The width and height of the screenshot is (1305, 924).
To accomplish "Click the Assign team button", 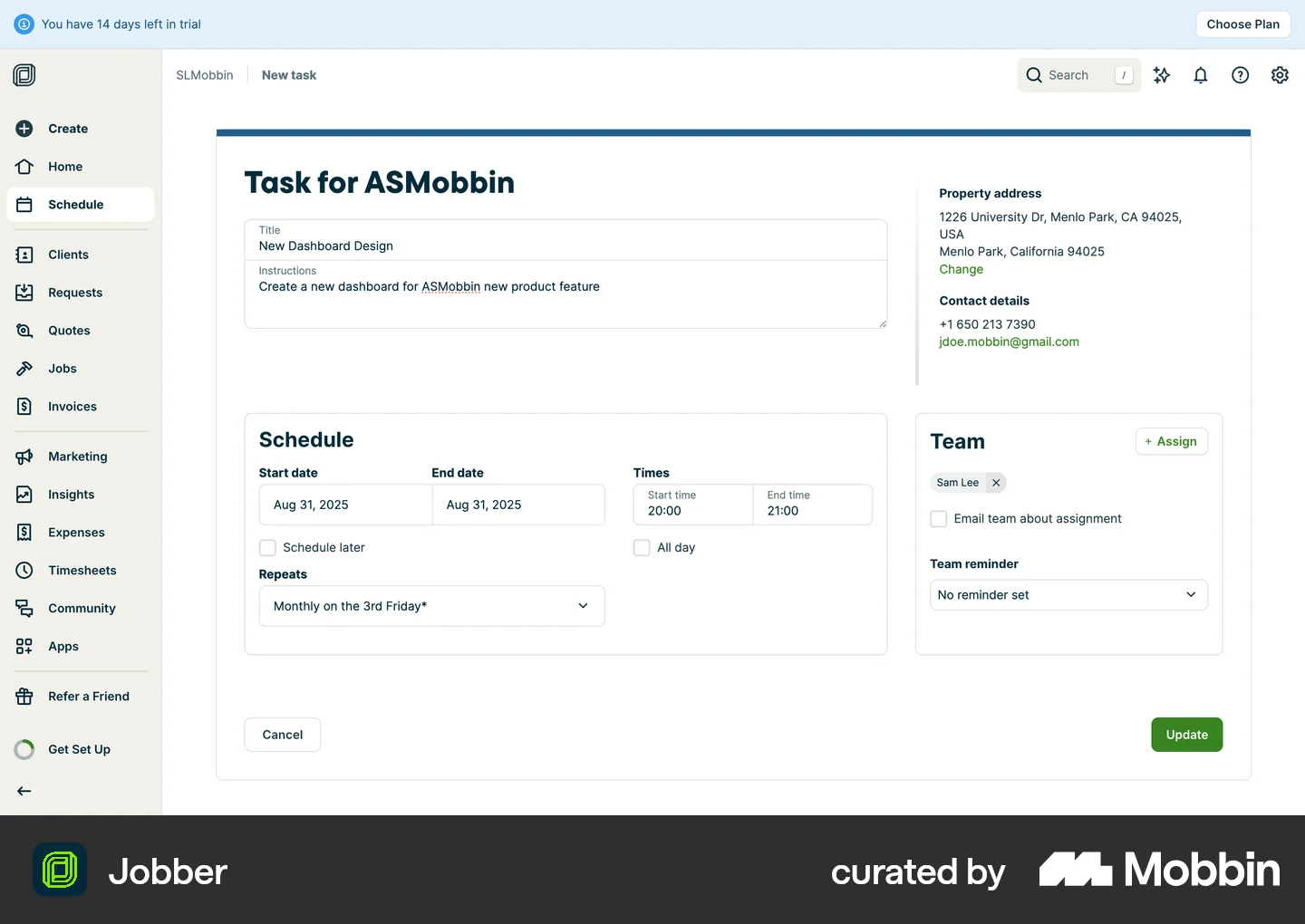I will coord(1171,441).
